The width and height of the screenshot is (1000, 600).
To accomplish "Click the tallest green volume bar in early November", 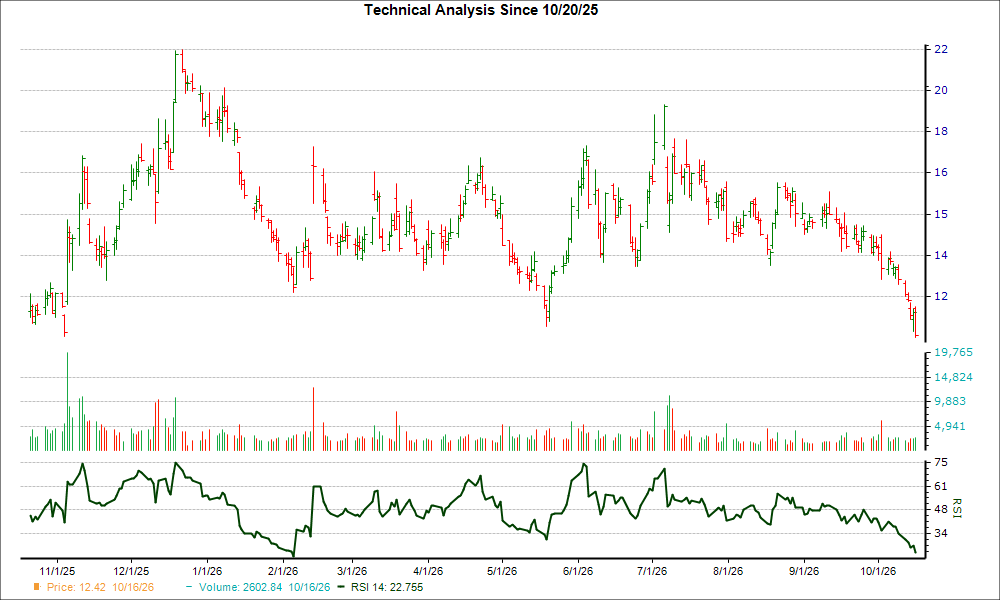I will (68, 402).
